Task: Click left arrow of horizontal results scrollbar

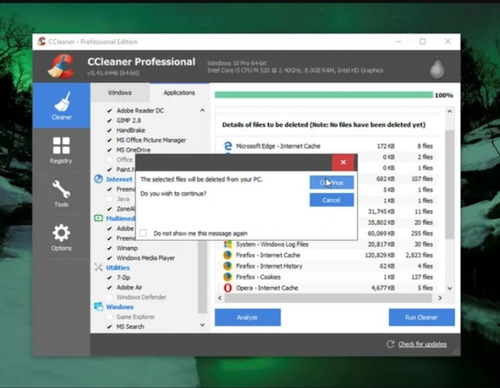Action: tap(220, 298)
